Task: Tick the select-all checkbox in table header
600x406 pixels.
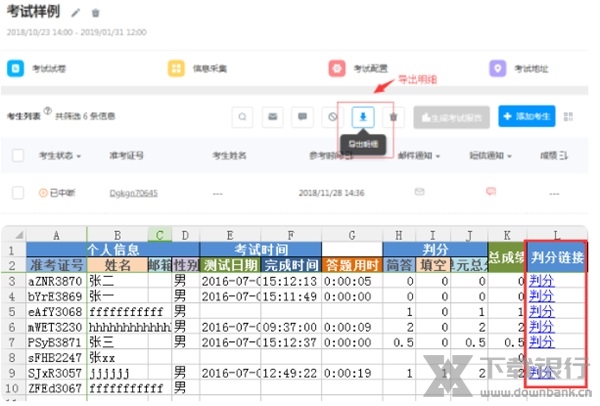Action: tap(18, 156)
